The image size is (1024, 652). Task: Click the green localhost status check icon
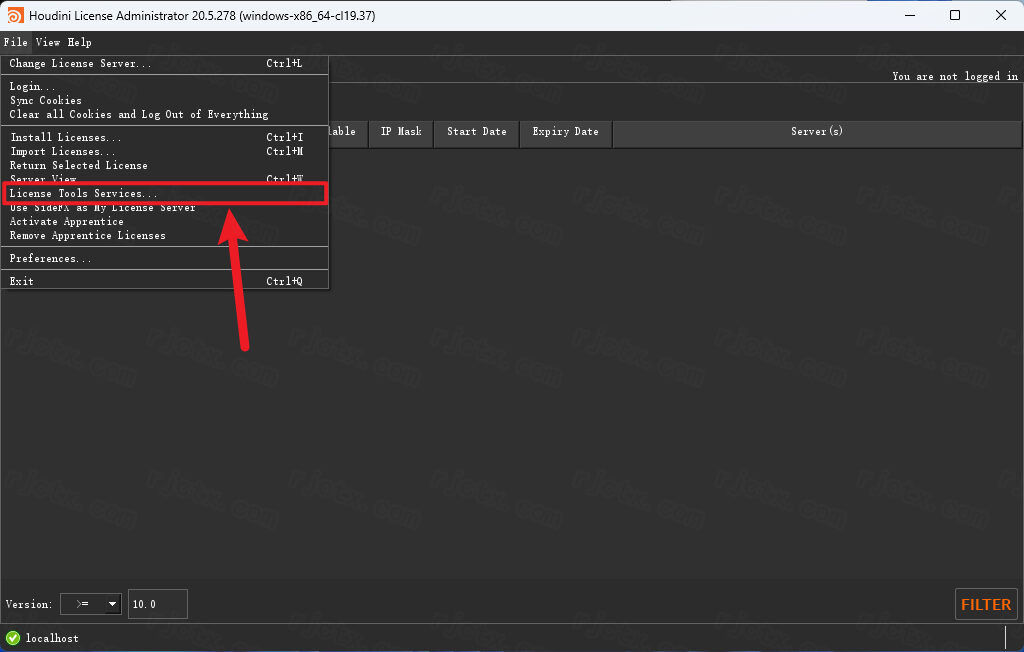point(13,638)
